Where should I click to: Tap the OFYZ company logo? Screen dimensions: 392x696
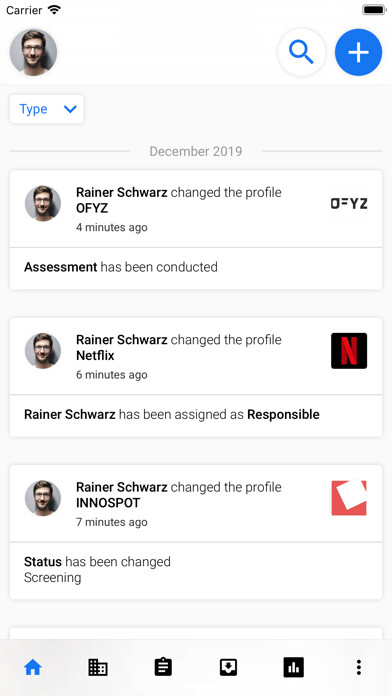pos(349,204)
